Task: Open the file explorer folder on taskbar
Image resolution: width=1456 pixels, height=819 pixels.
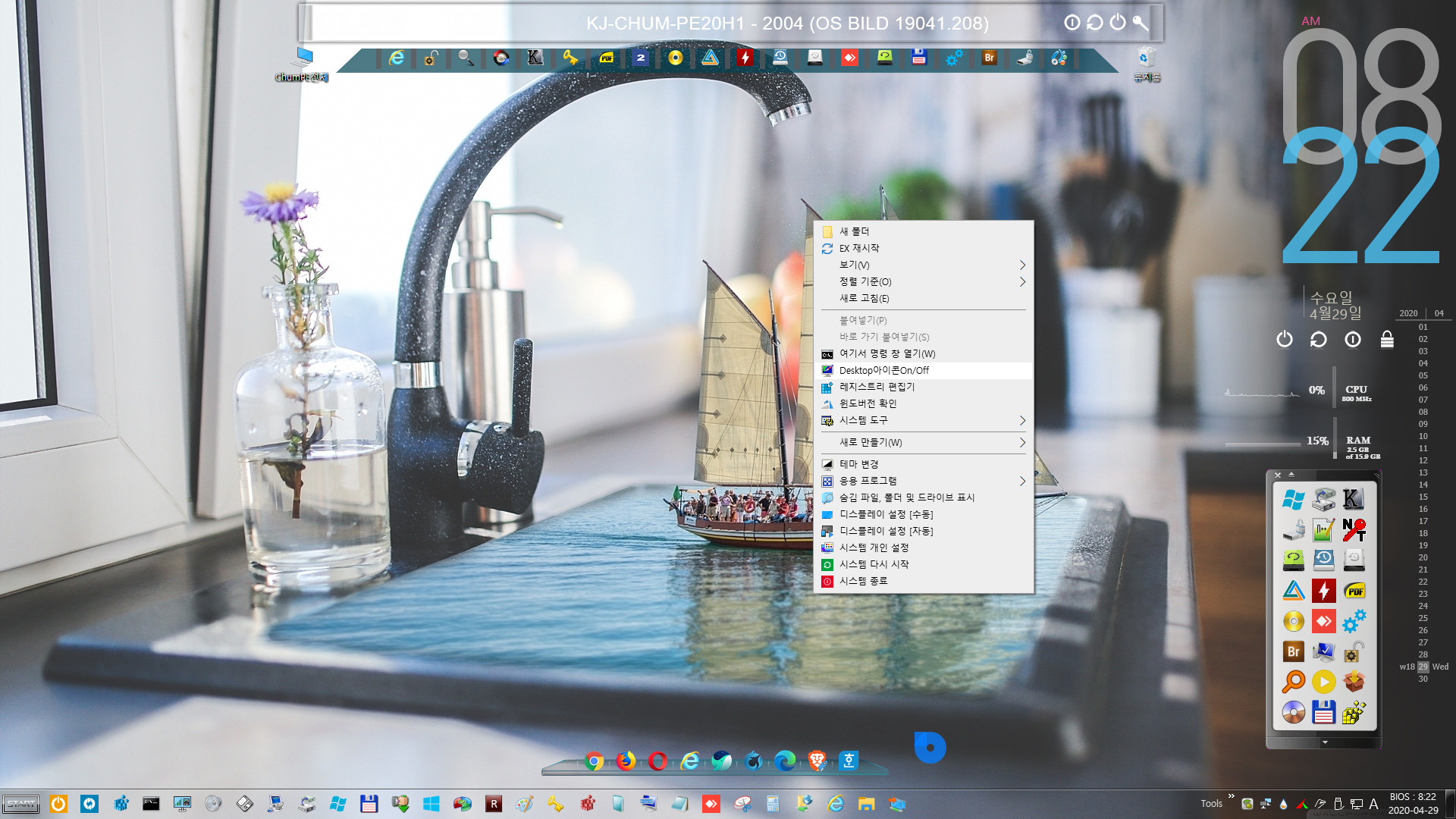Action: pyautogui.click(x=866, y=804)
